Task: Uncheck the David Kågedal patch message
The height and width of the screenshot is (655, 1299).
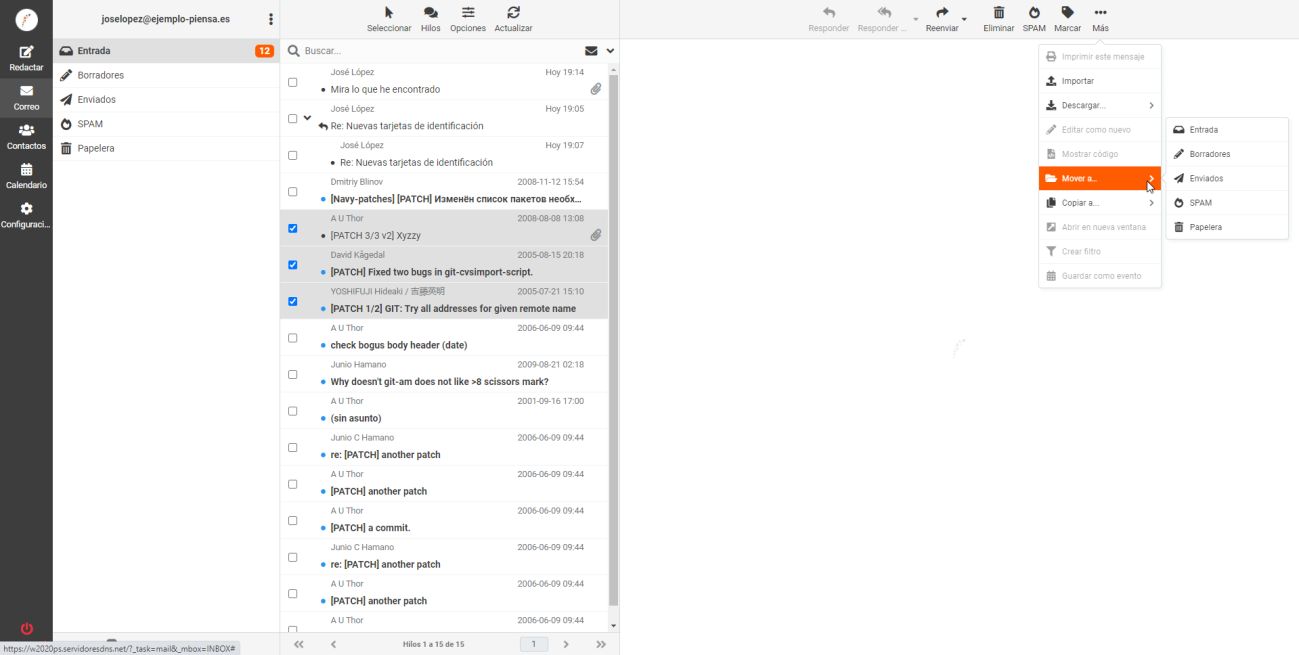Action: click(293, 265)
